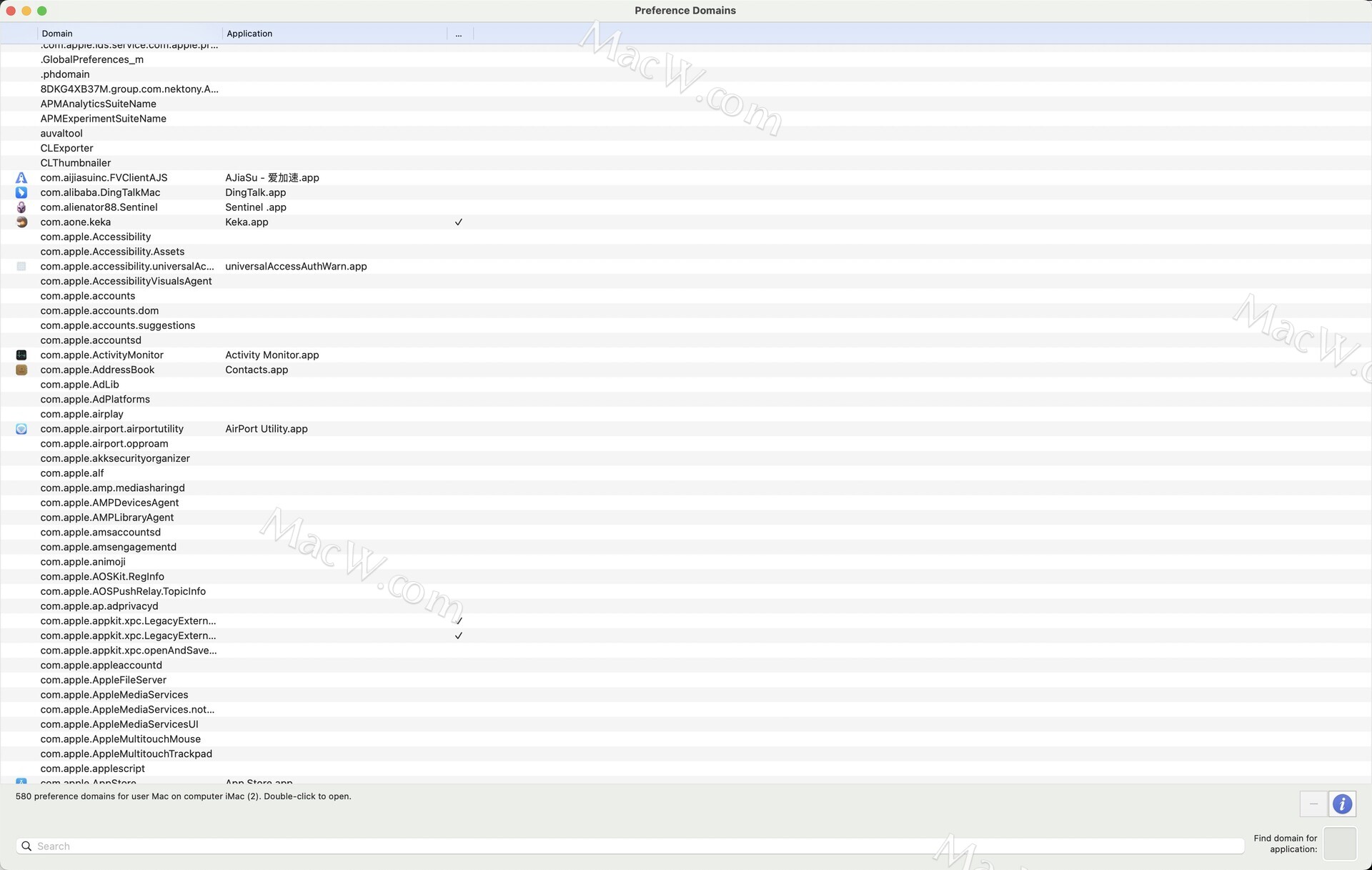Click the AirPort Utility app icon
Image resolution: width=1372 pixels, height=870 pixels.
coord(21,429)
